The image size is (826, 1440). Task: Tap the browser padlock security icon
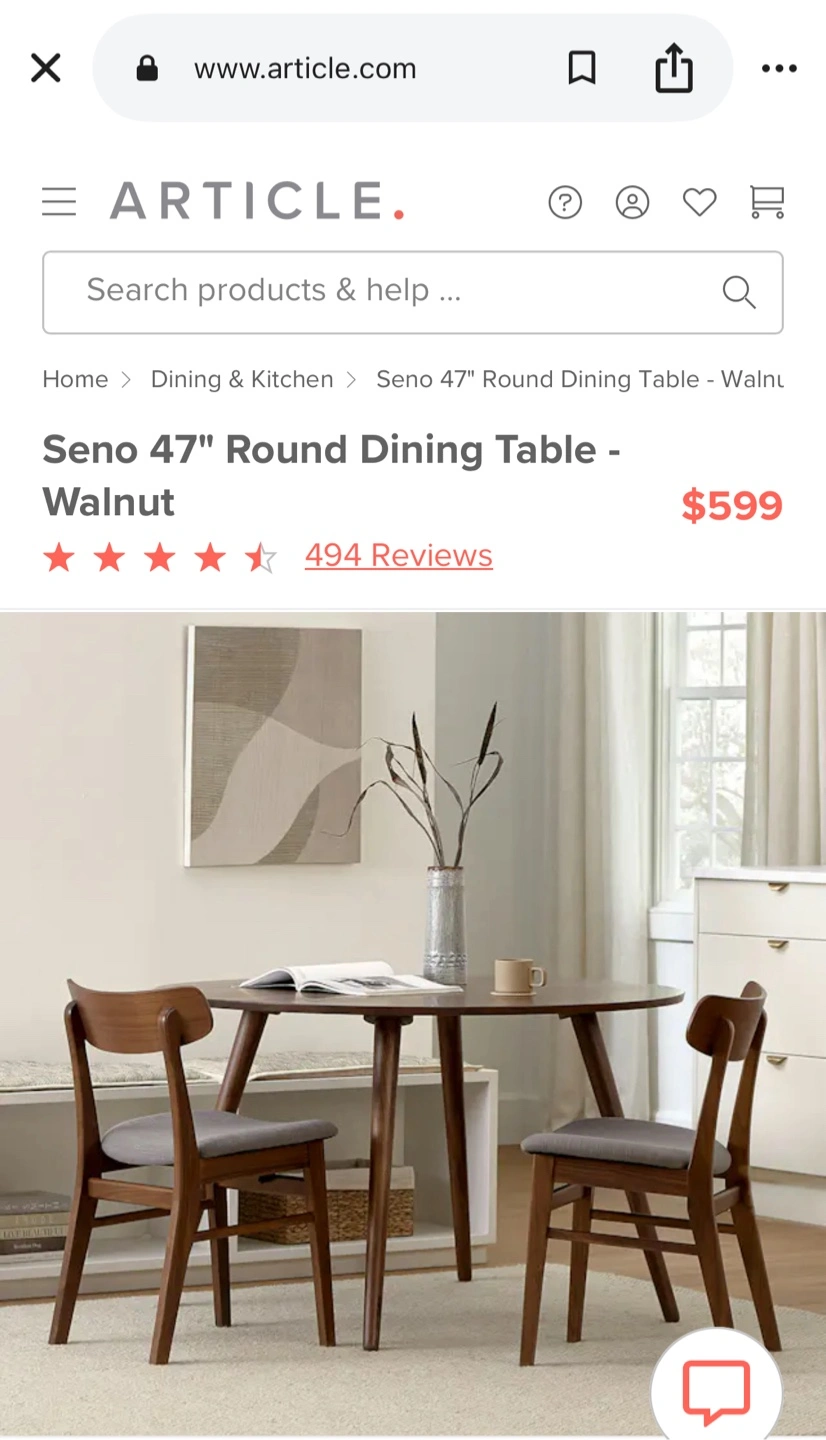click(147, 68)
